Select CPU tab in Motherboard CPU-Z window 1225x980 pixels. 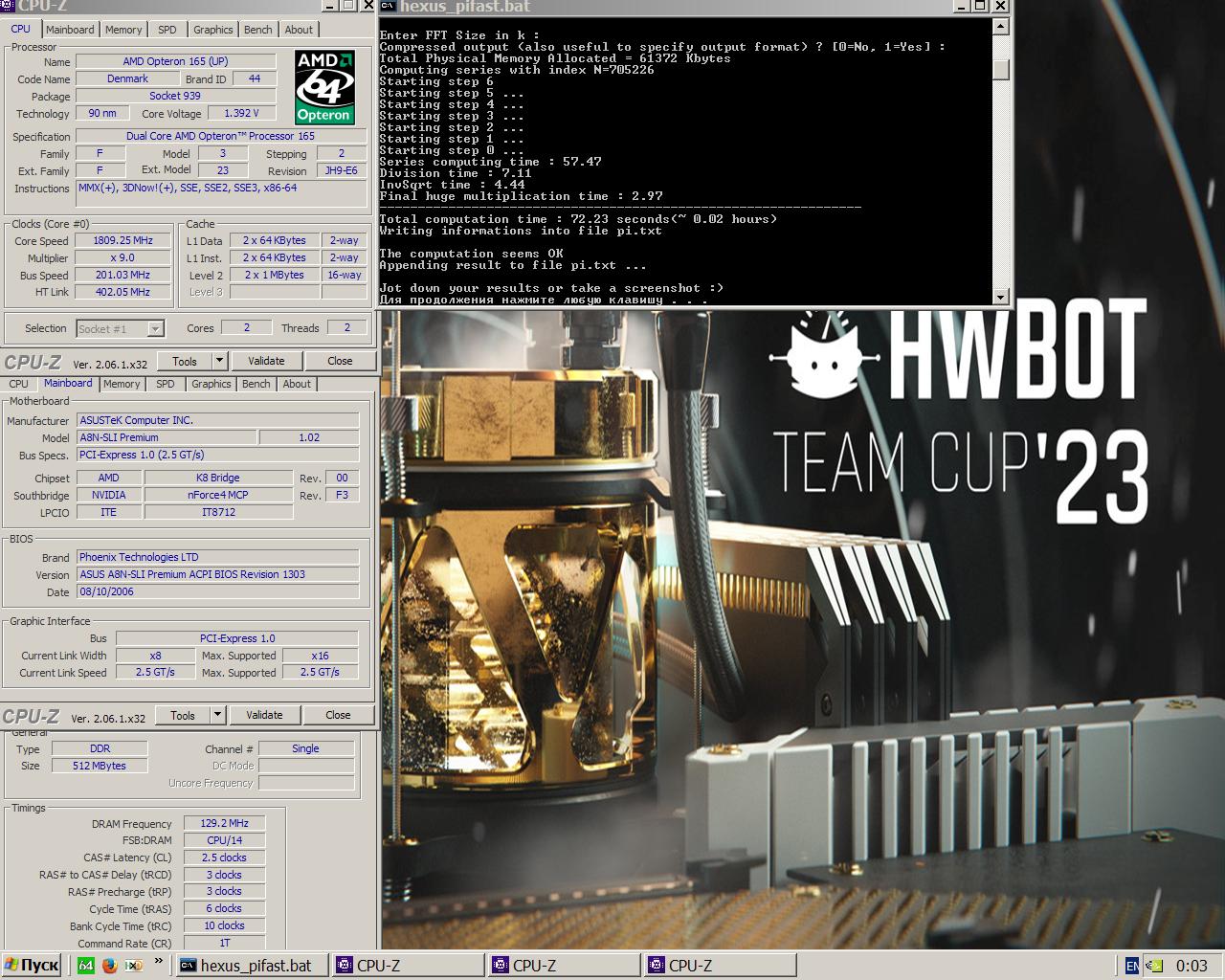[x=18, y=384]
